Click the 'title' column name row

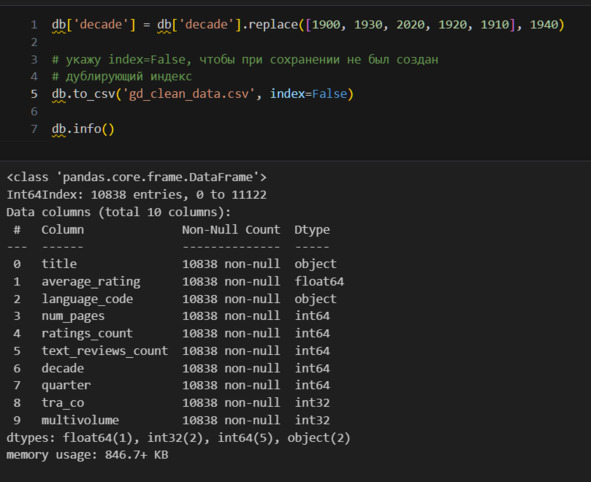tap(59, 264)
